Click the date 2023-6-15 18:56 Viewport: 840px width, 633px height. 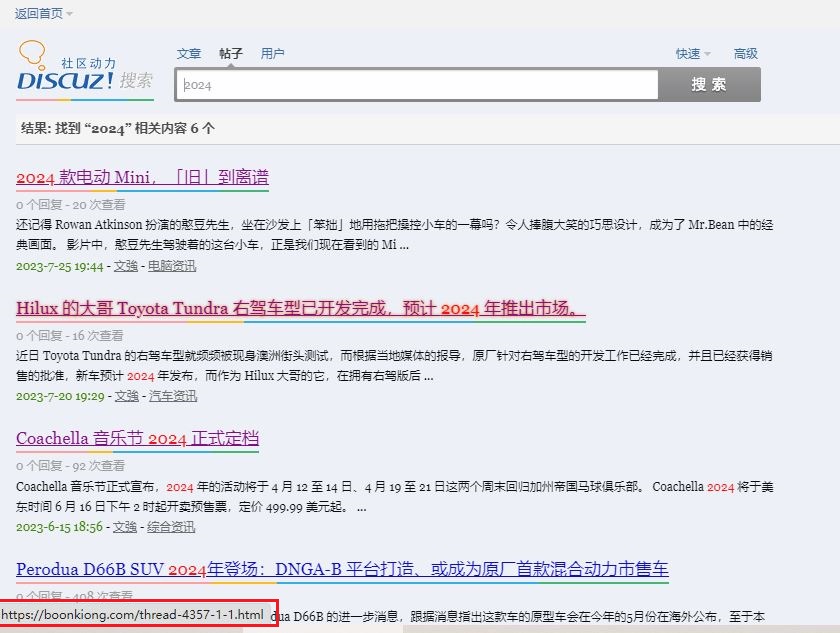click(59, 527)
